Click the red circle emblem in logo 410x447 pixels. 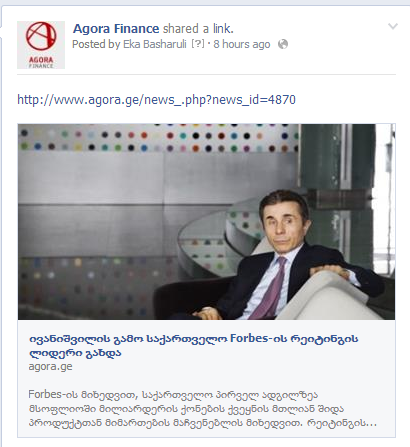[x=41, y=36]
